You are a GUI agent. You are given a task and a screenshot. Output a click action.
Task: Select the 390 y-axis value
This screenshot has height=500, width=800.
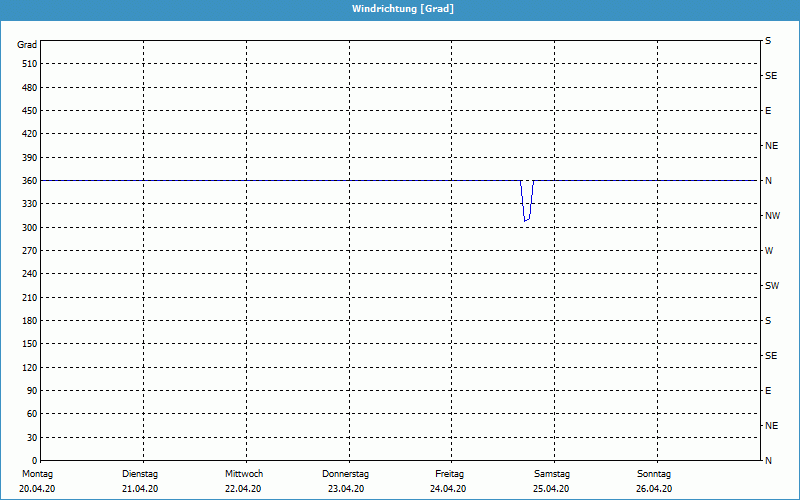click(x=30, y=157)
